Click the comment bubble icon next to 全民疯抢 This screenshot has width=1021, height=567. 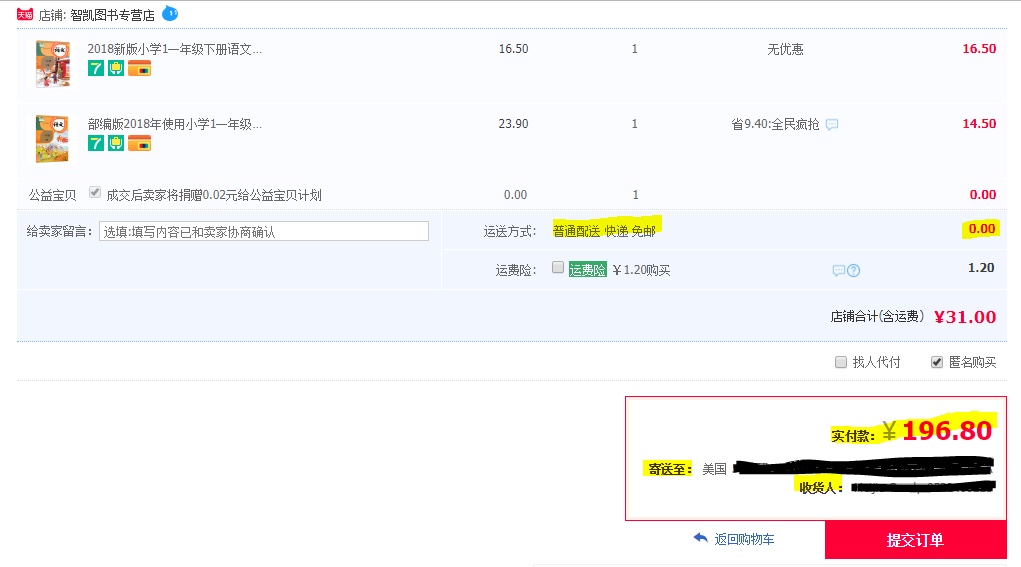click(x=832, y=125)
